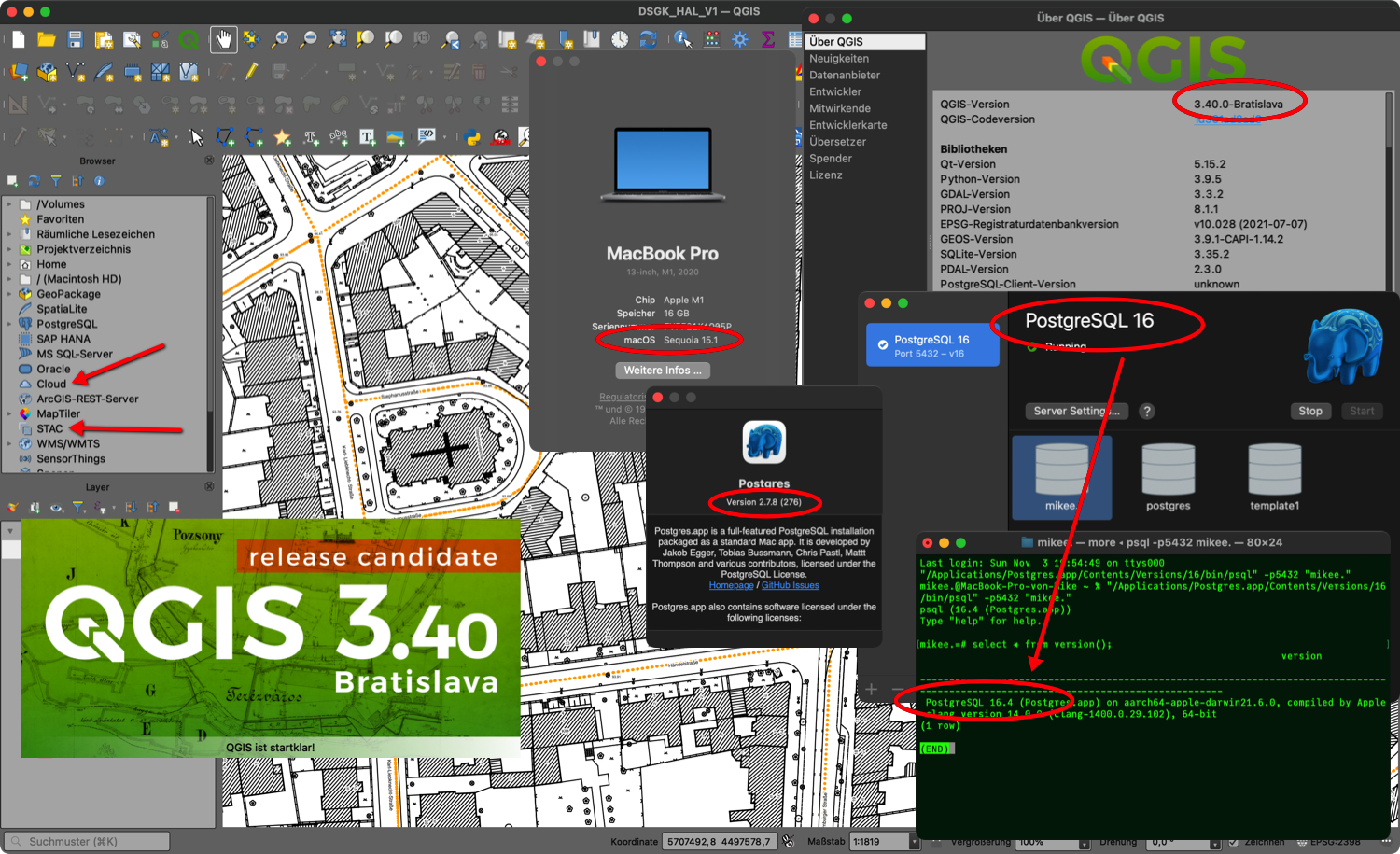Open the Maßstab scale dropdown
Screen dimensions: 1400x854
tap(914, 842)
